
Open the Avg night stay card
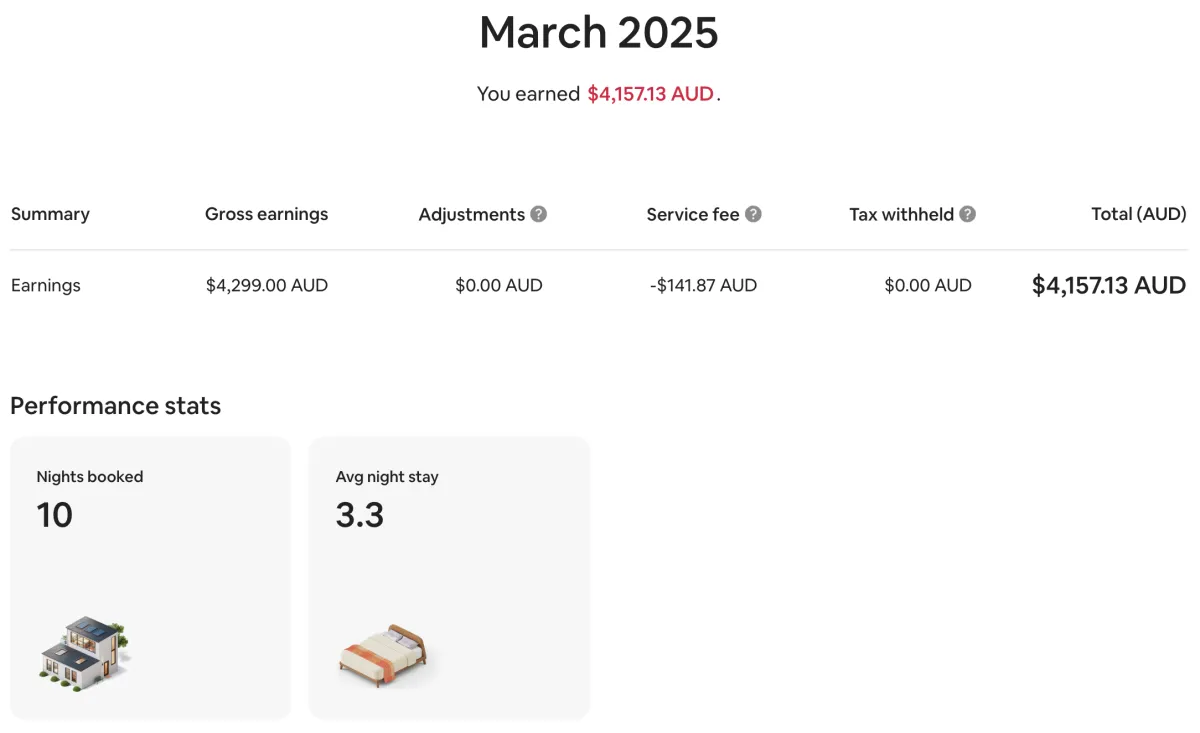click(x=449, y=577)
